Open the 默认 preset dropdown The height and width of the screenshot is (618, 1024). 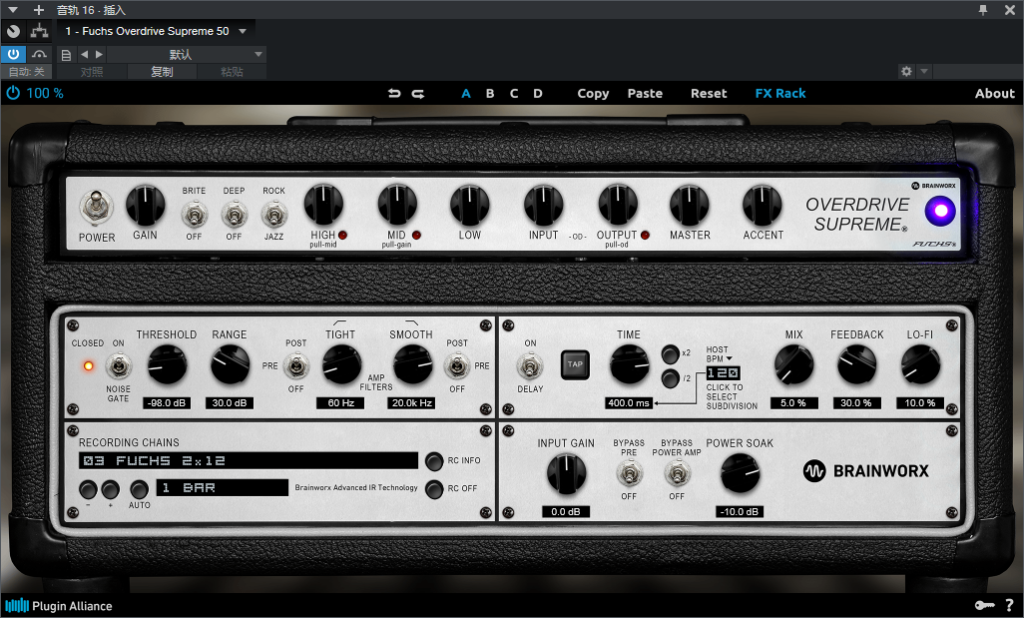point(186,54)
